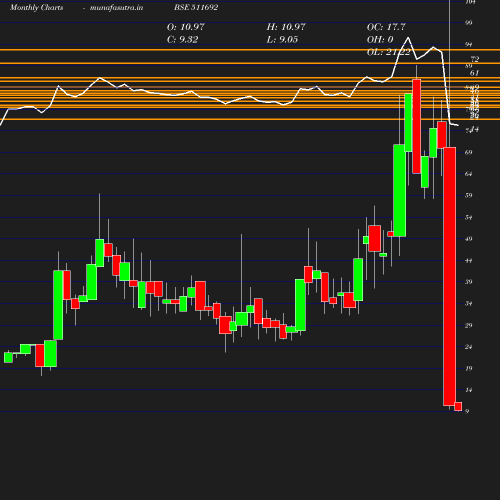
Task: Click the y-axis price label 69
Action: point(468,152)
